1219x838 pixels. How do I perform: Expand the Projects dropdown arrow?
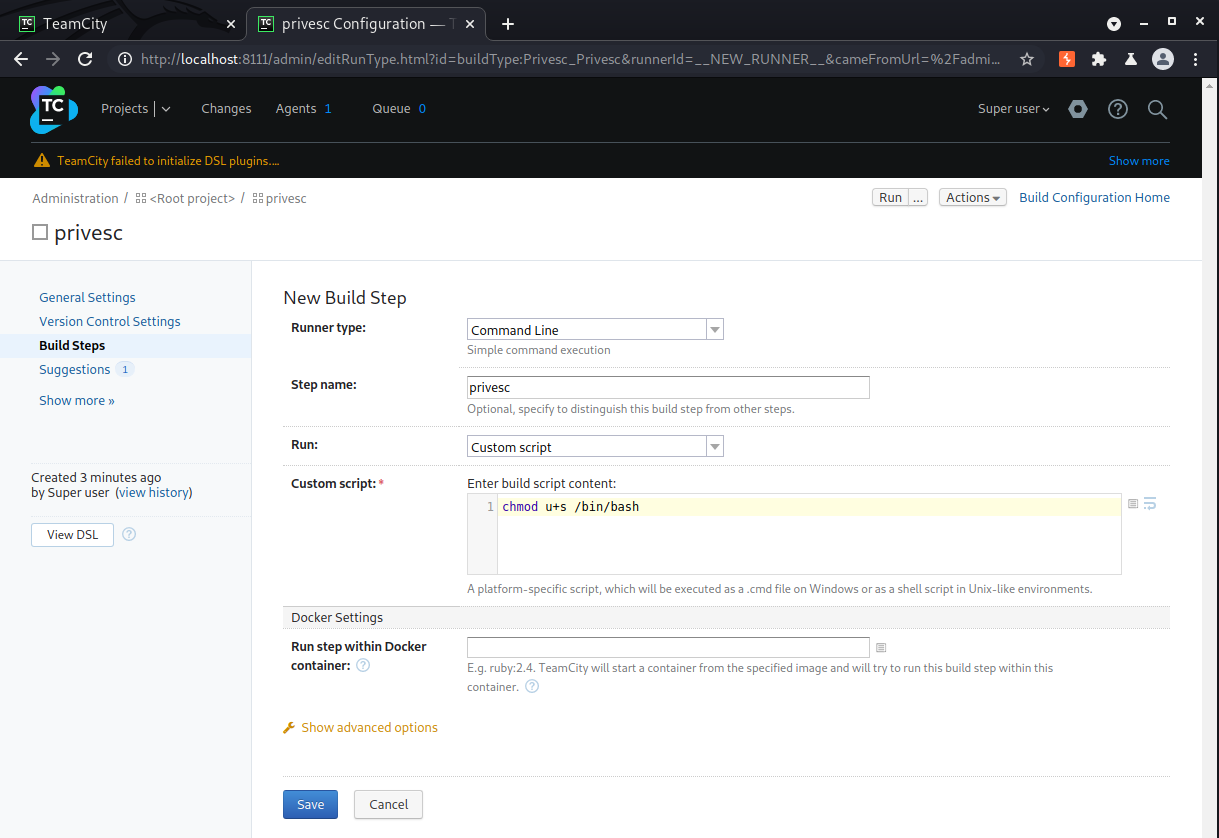166,109
